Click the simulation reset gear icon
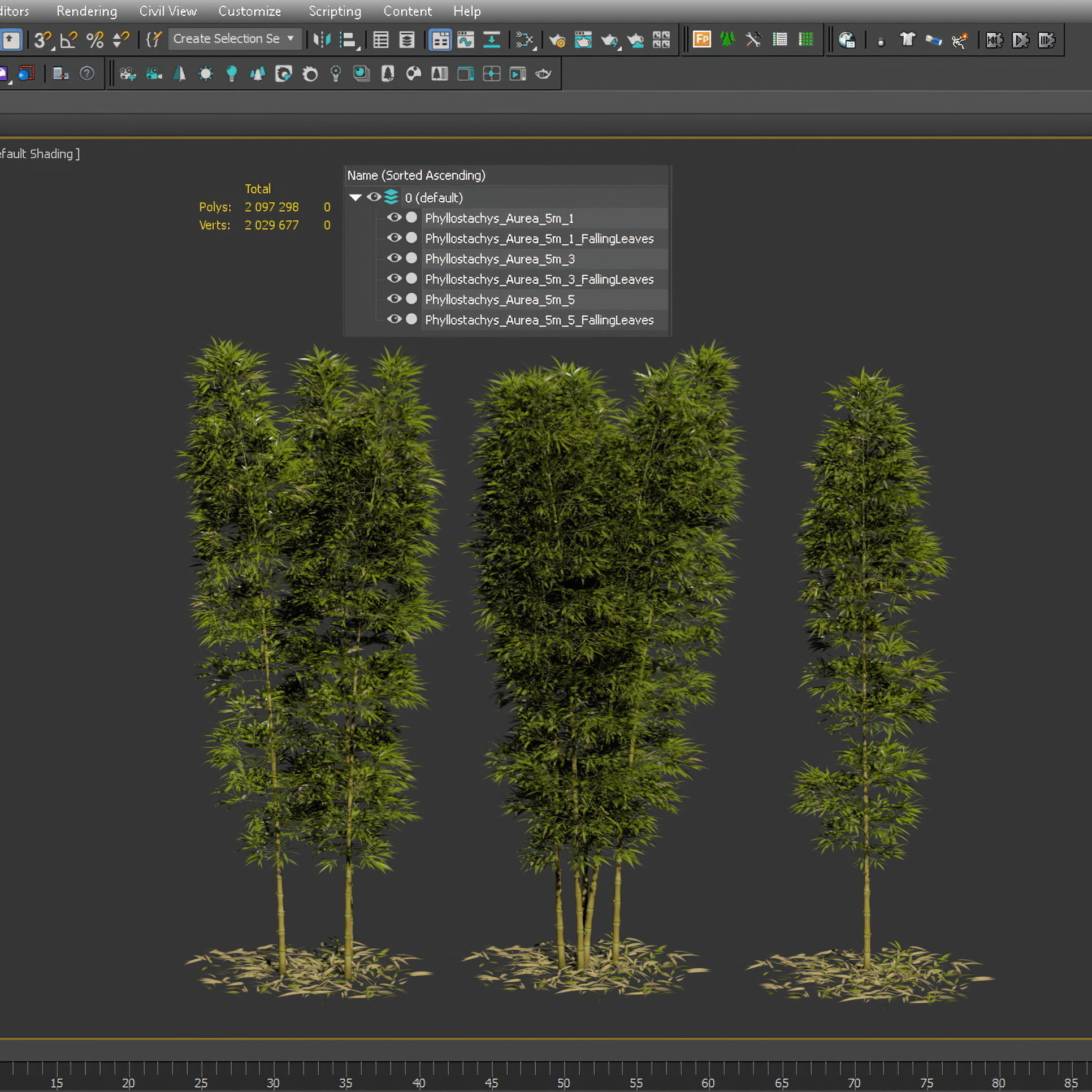 (x=995, y=40)
